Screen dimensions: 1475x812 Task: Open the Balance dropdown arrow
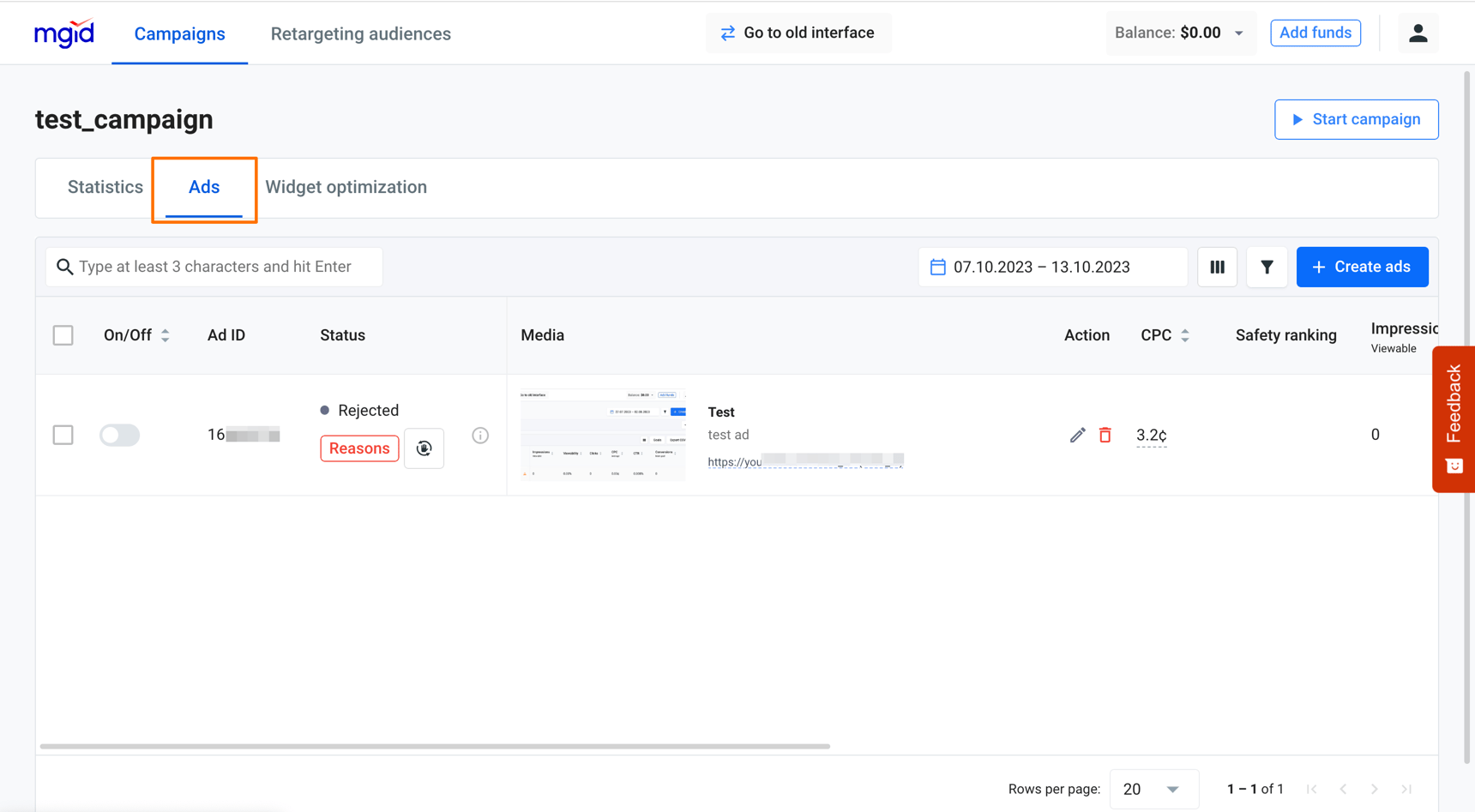tap(1238, 33)
